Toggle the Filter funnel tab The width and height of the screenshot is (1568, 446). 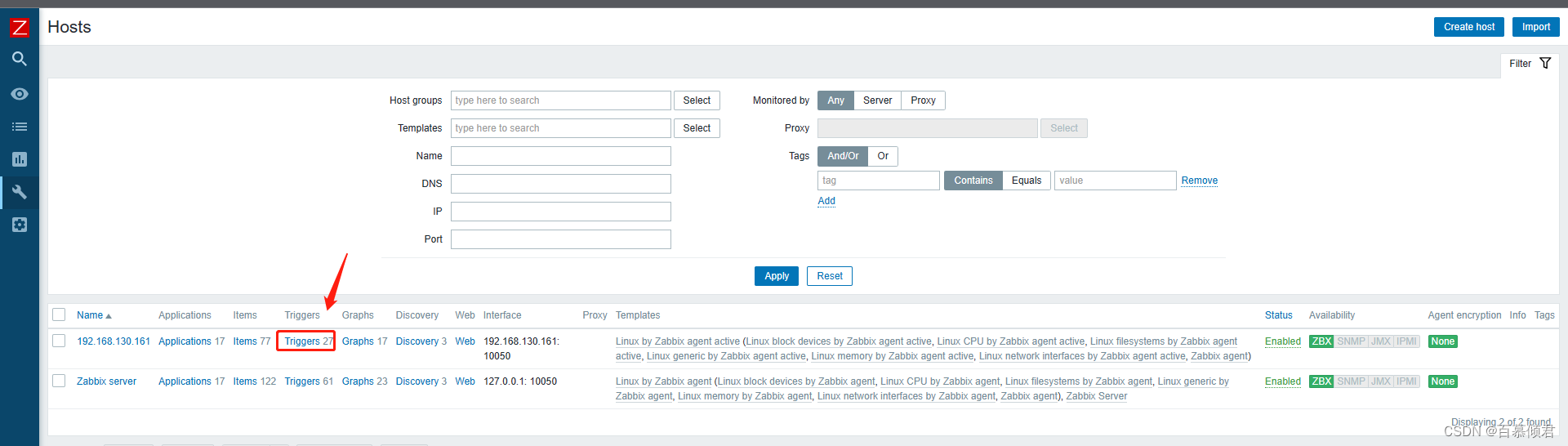coord(1530,64)
